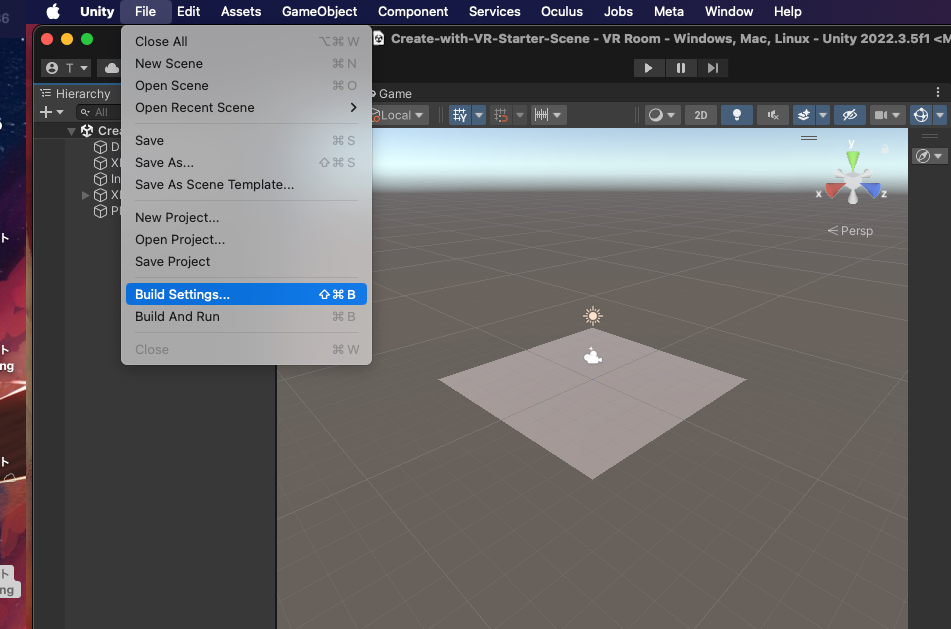Toggle grid snapping icon
This screenshot has height=629, width=951.
click(501, 115)
